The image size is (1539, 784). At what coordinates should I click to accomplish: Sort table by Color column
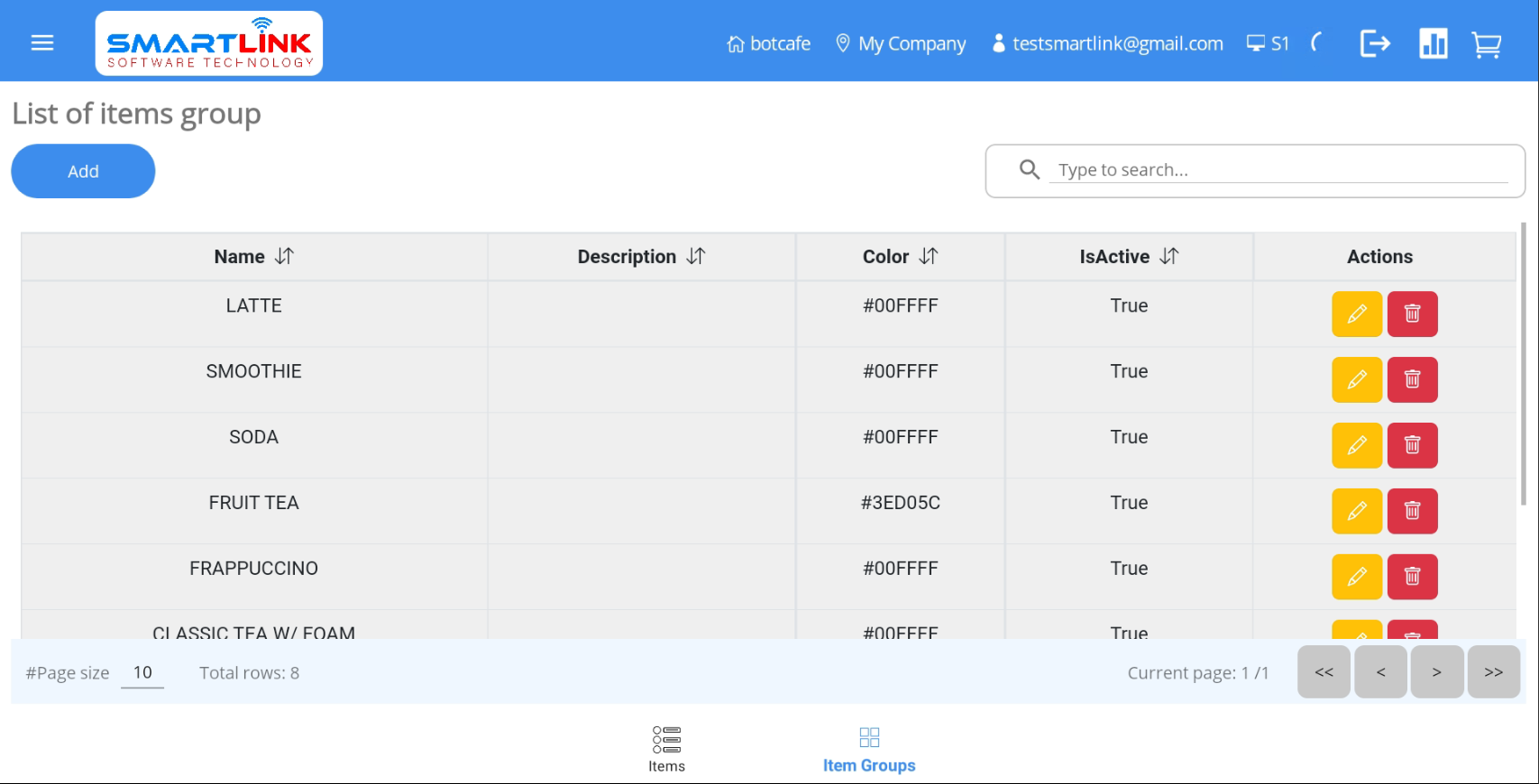928,257
